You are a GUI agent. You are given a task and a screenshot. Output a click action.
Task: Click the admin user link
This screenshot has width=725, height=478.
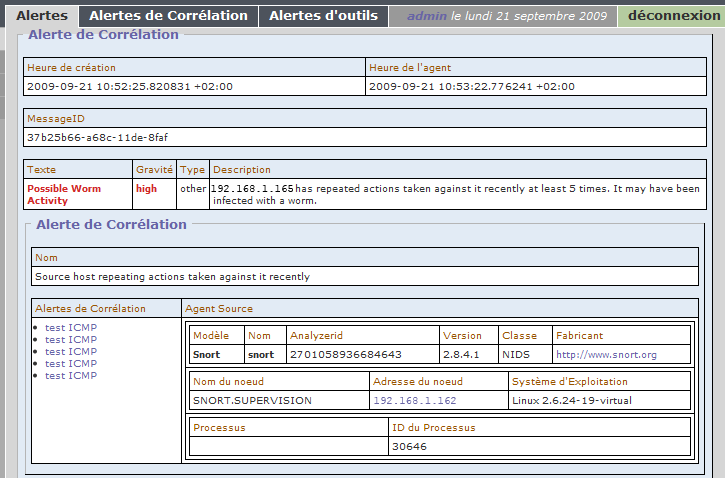tap(426, 17)
